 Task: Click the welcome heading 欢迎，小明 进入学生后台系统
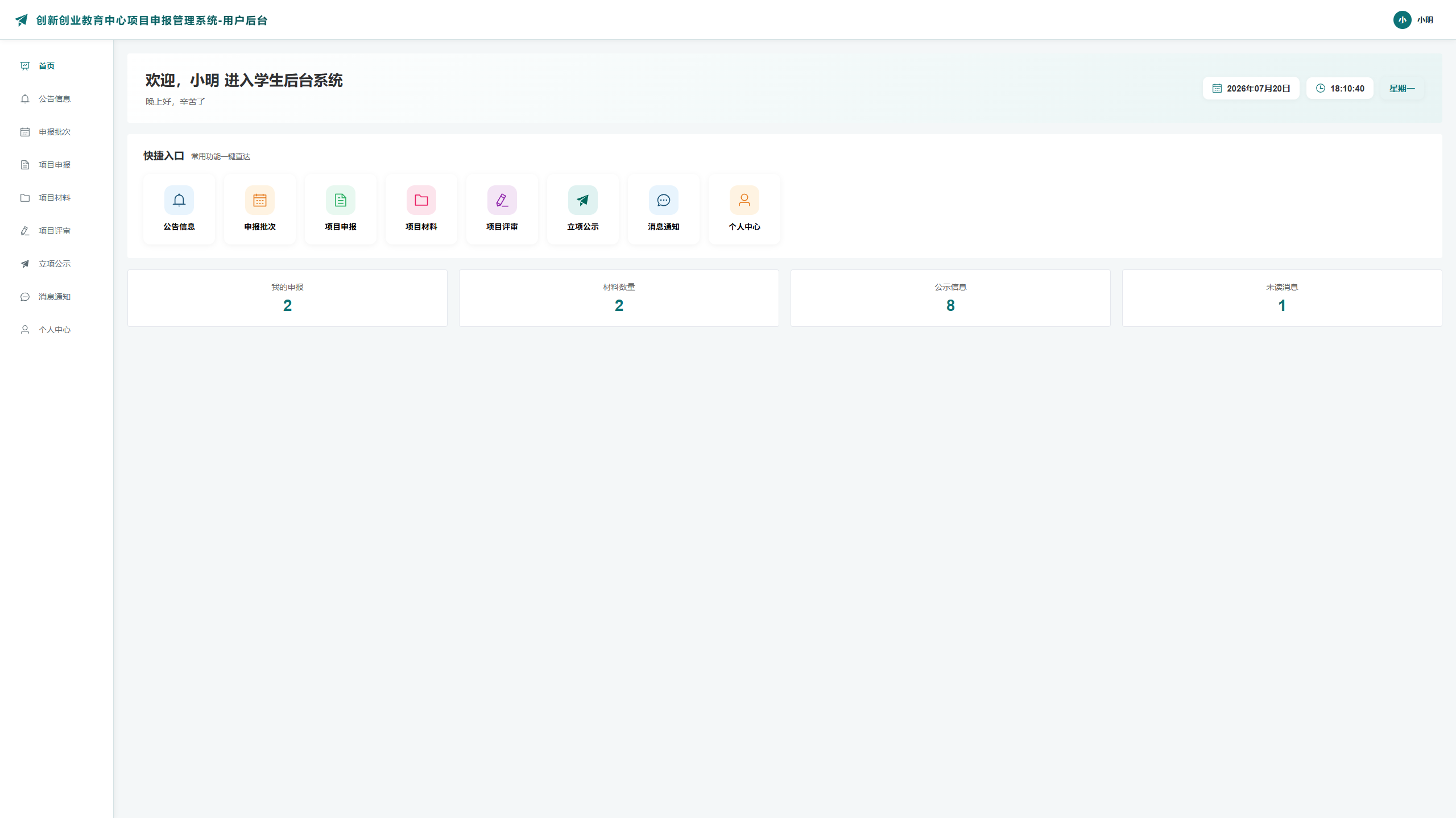click(x=244, y=80)
